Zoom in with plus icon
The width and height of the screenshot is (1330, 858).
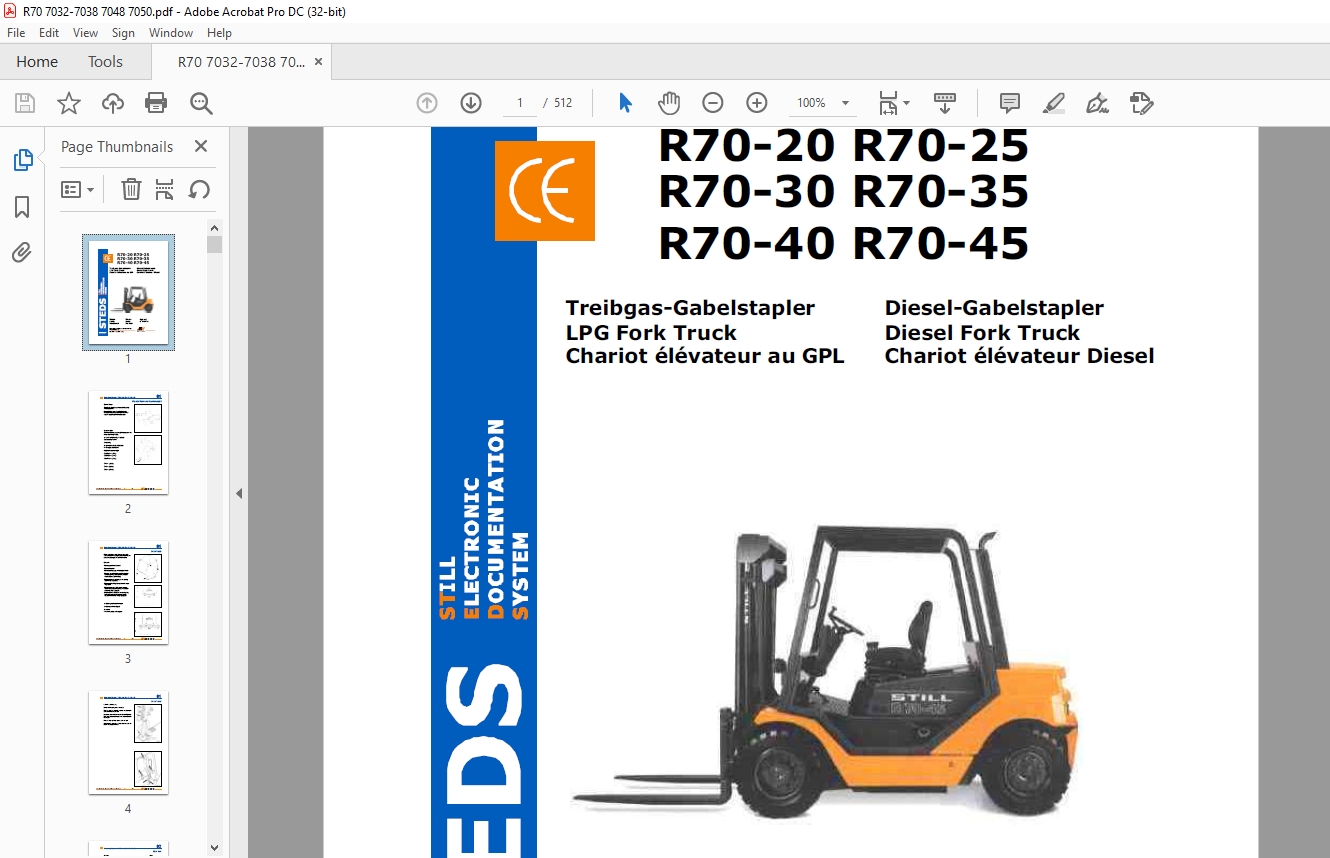(757, 103)
